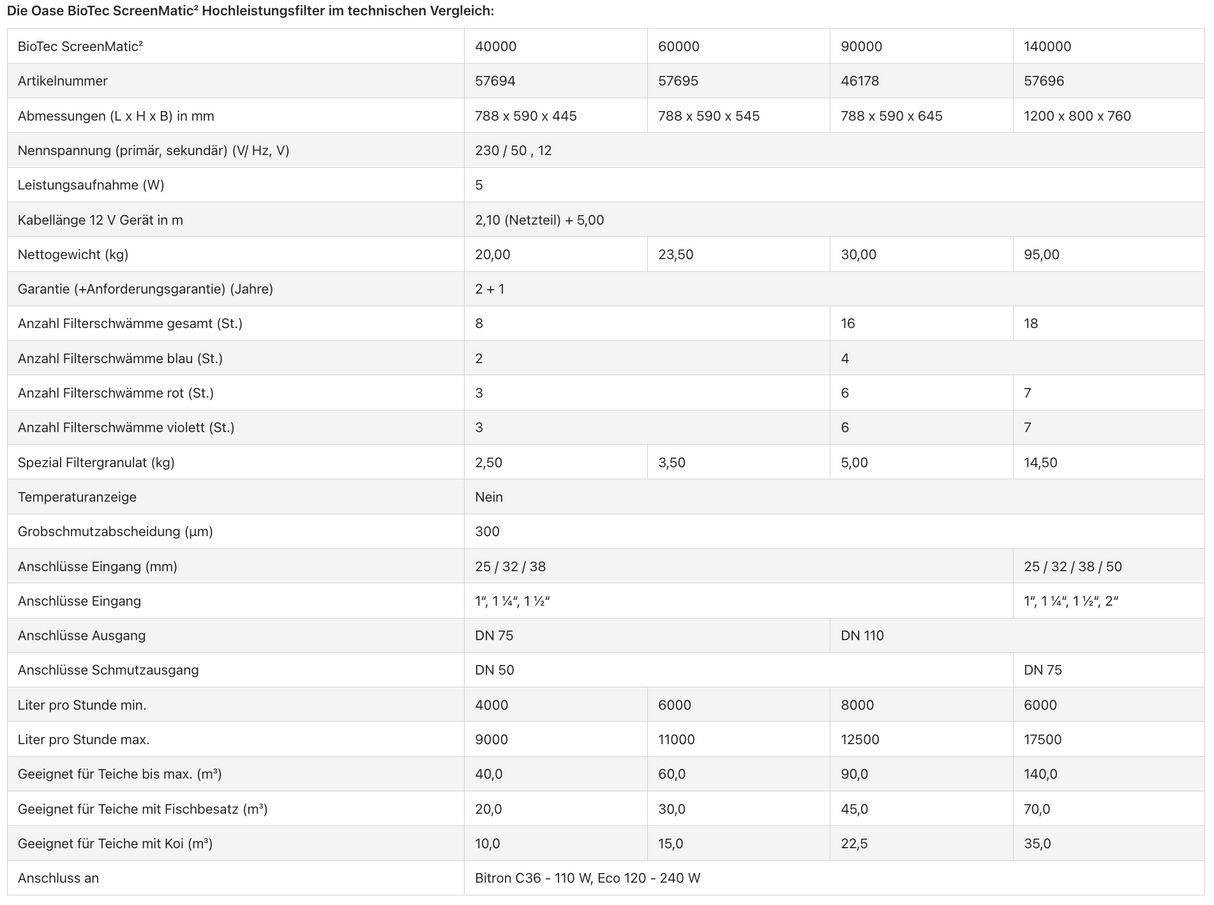
Task: Click the Temperaturanzeige row label
Action: (x=77, y=497)
